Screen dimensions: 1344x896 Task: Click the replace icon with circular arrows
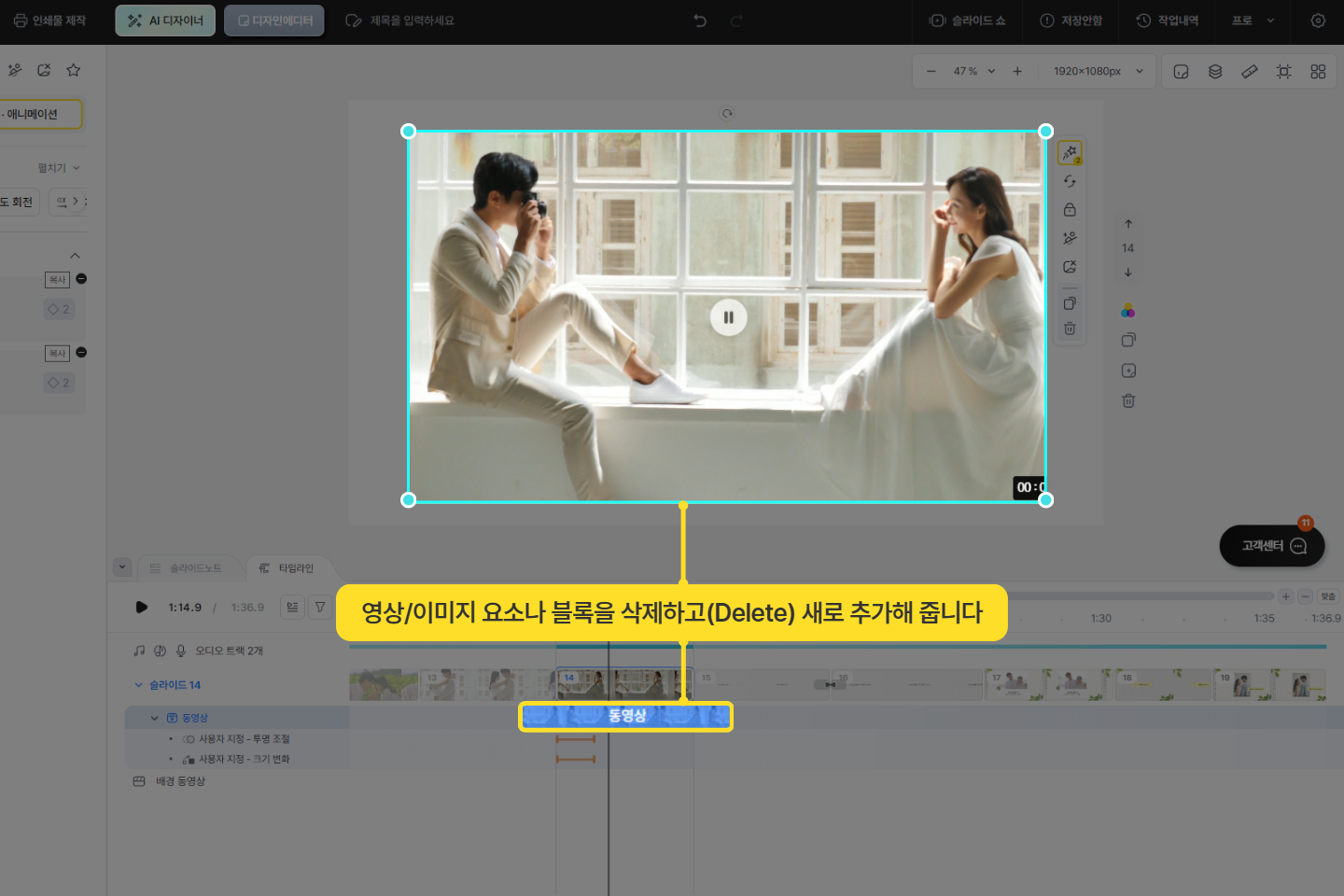point(1070,181)
